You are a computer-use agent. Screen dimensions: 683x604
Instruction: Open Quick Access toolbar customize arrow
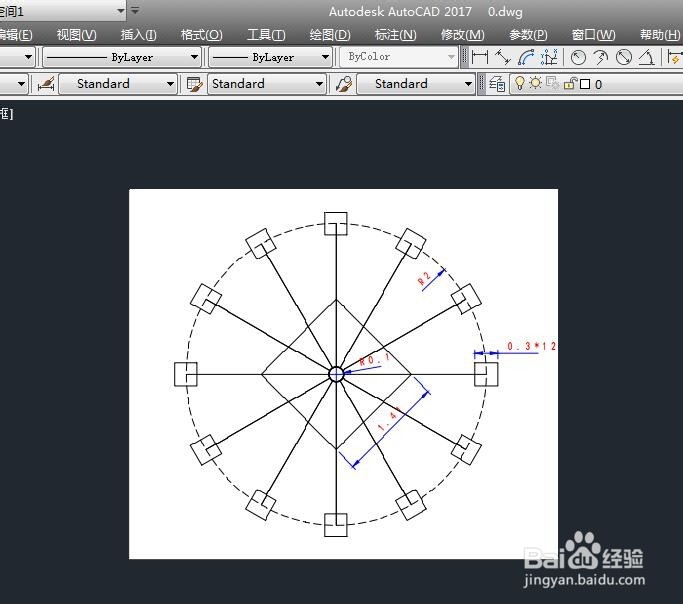(135, 10)
